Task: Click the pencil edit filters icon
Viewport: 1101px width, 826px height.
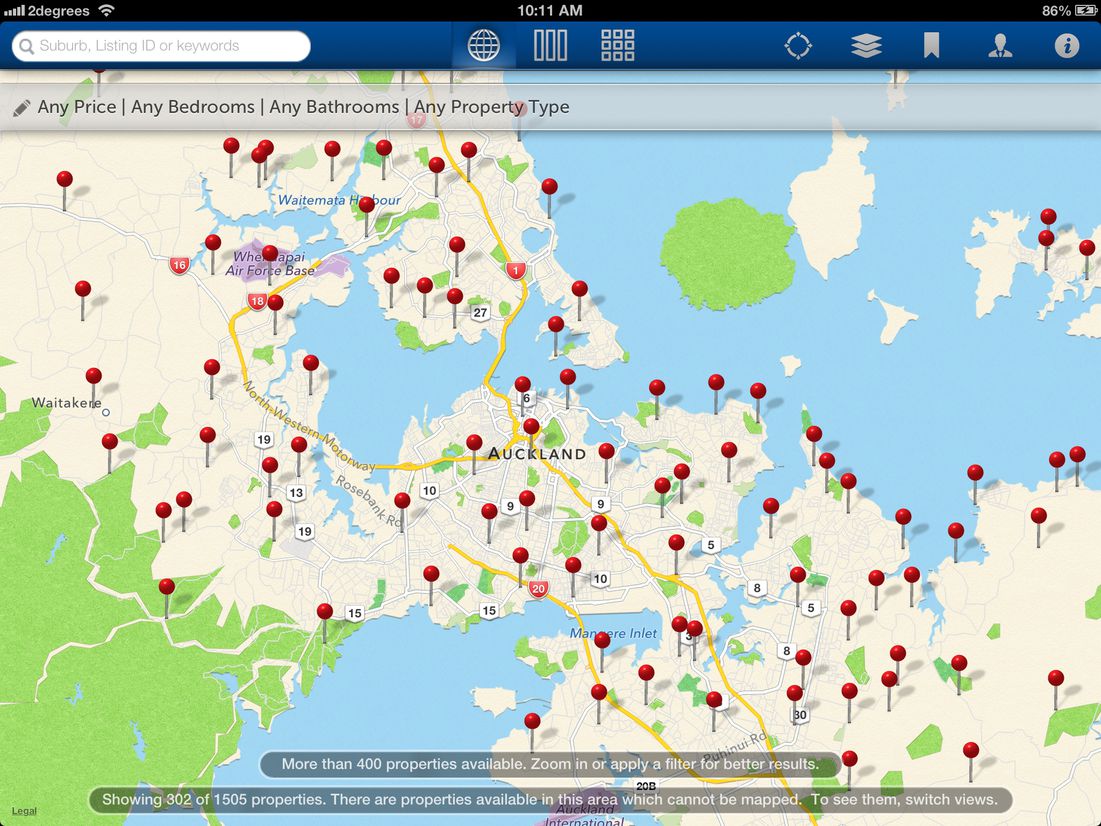Action: (22, 108)
